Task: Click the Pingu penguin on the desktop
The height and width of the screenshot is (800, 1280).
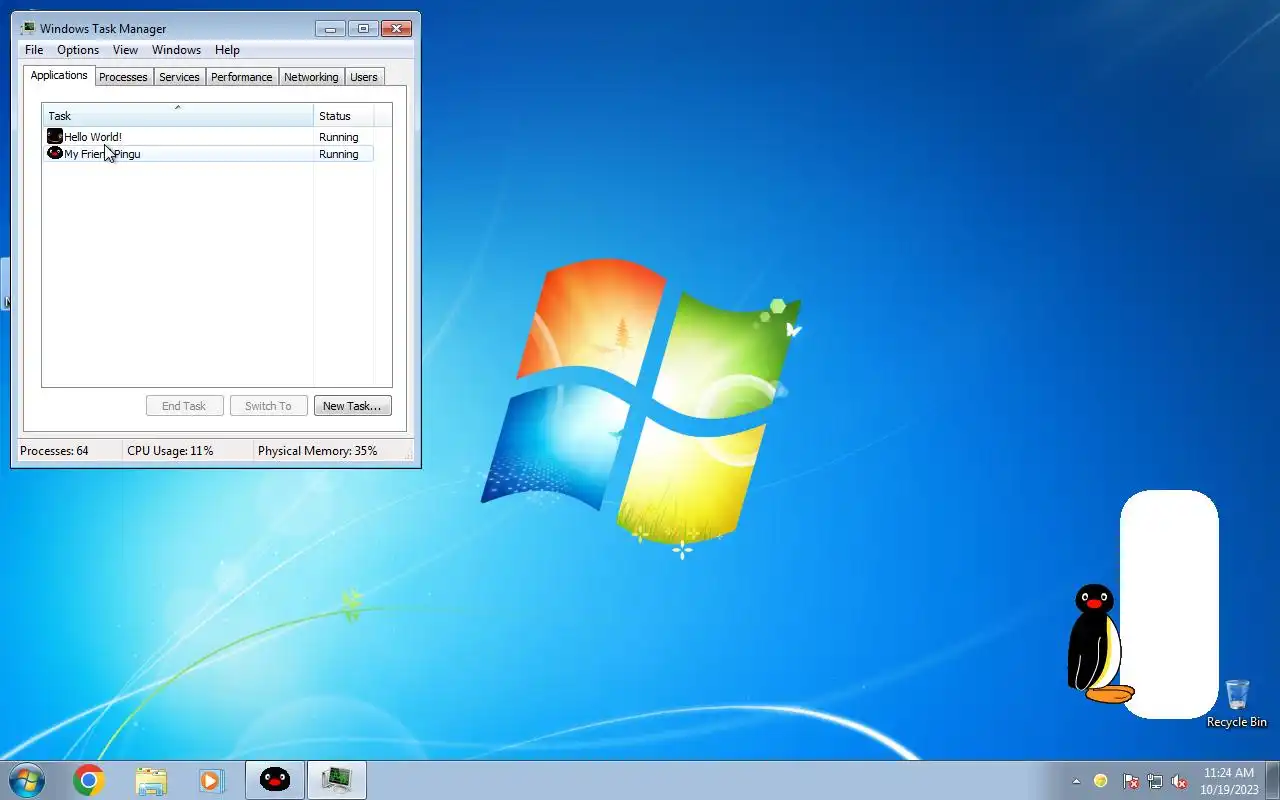Action: 1096,644
